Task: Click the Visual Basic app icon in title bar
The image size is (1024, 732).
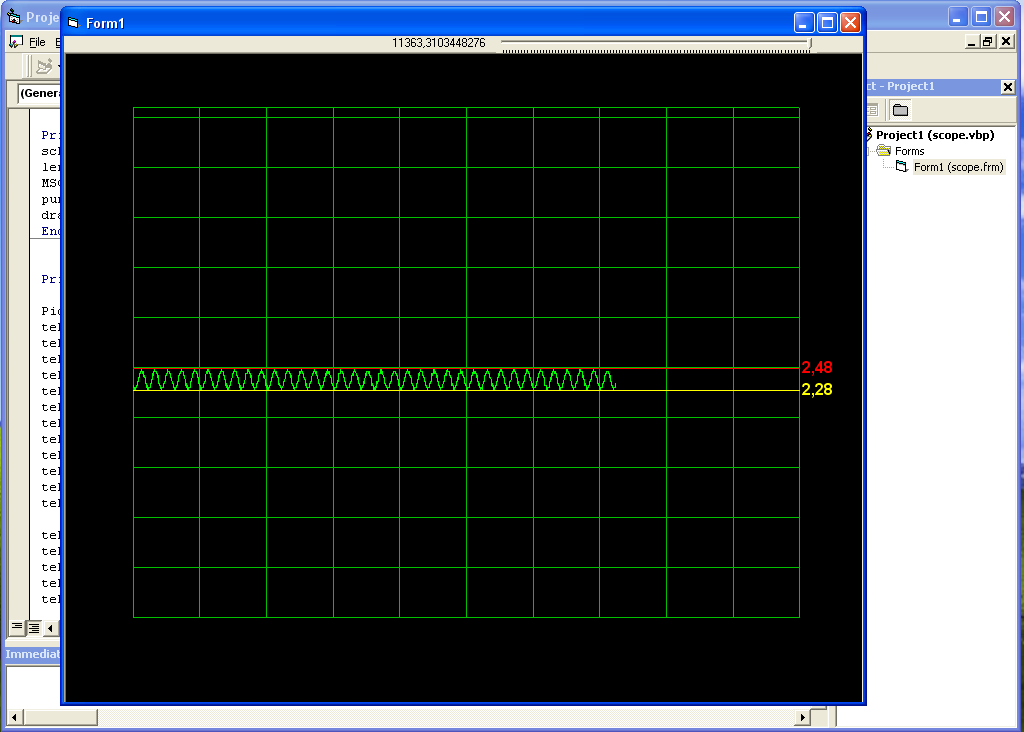Action: 13,17
